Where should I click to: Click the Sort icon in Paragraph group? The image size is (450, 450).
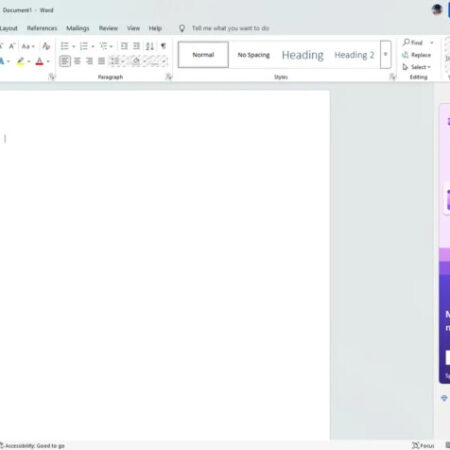coord(150,46)
